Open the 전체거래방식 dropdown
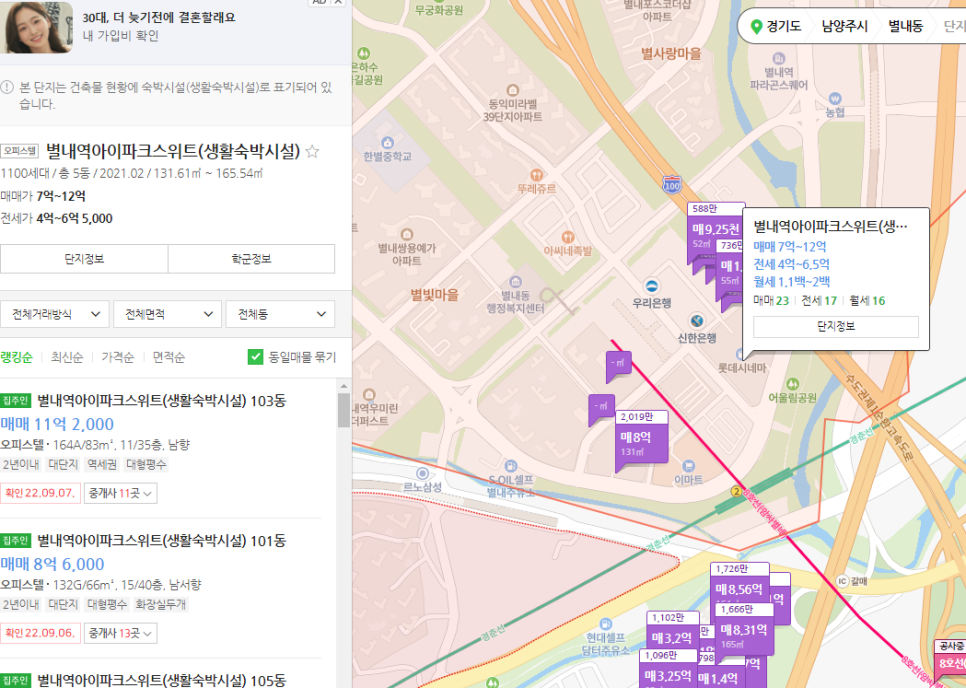Screen dimensions: 966x688 point(55,314)
